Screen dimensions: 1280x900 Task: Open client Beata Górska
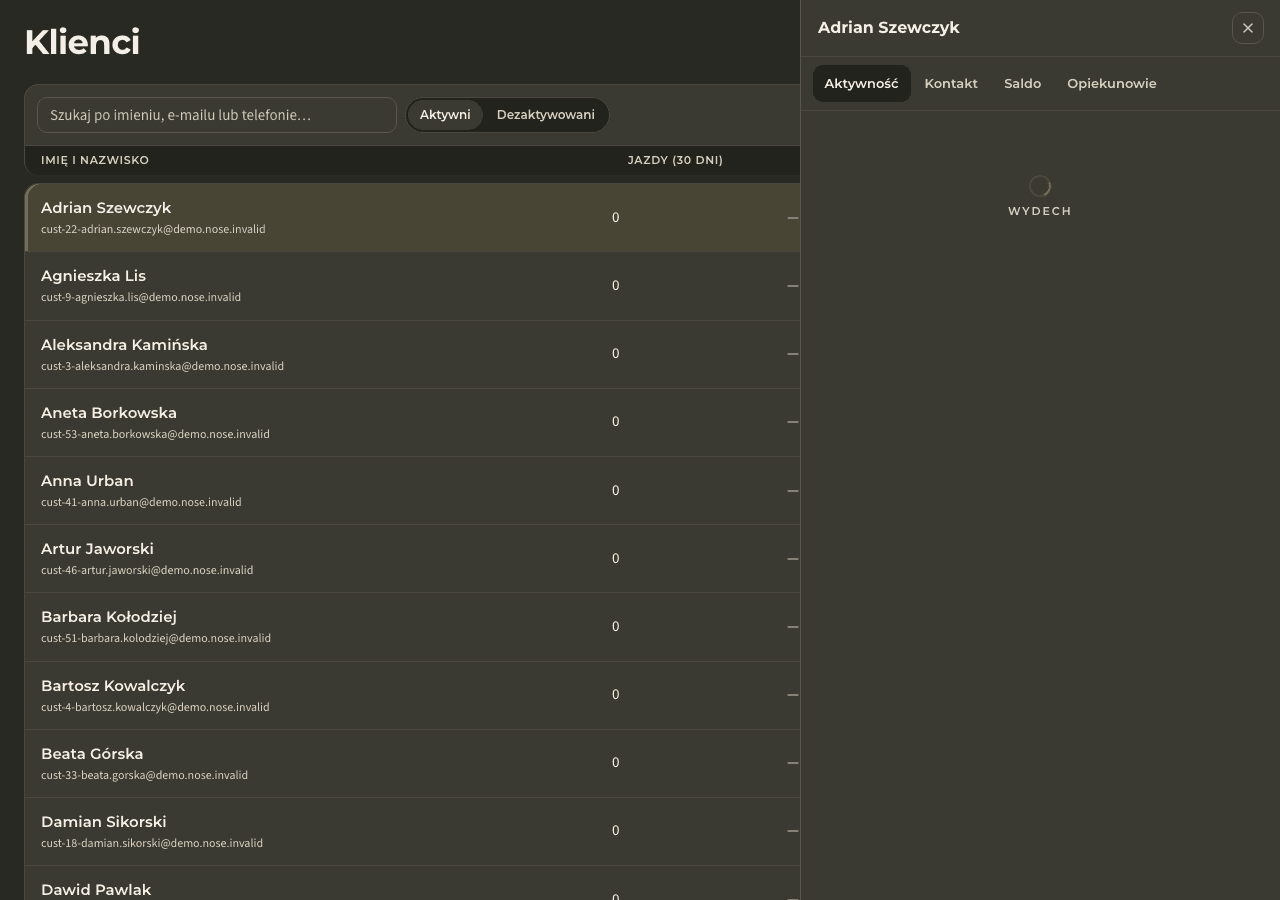coord(92,754)
